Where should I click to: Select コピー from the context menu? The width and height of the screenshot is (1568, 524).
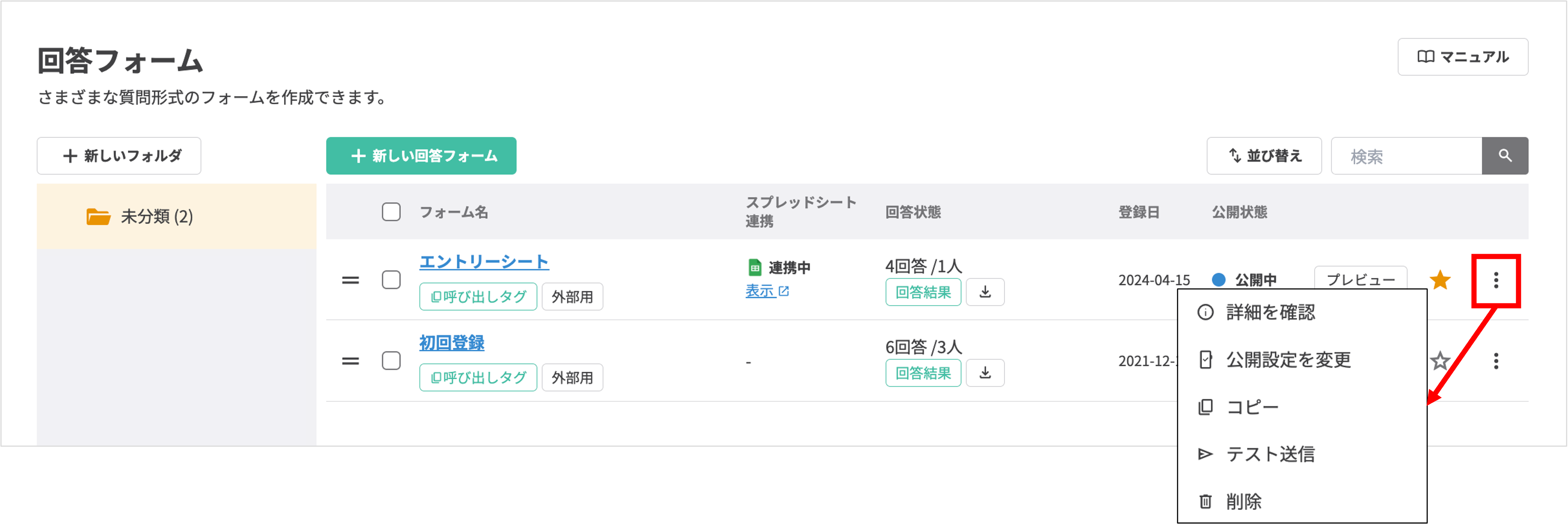pos(1252,407)
